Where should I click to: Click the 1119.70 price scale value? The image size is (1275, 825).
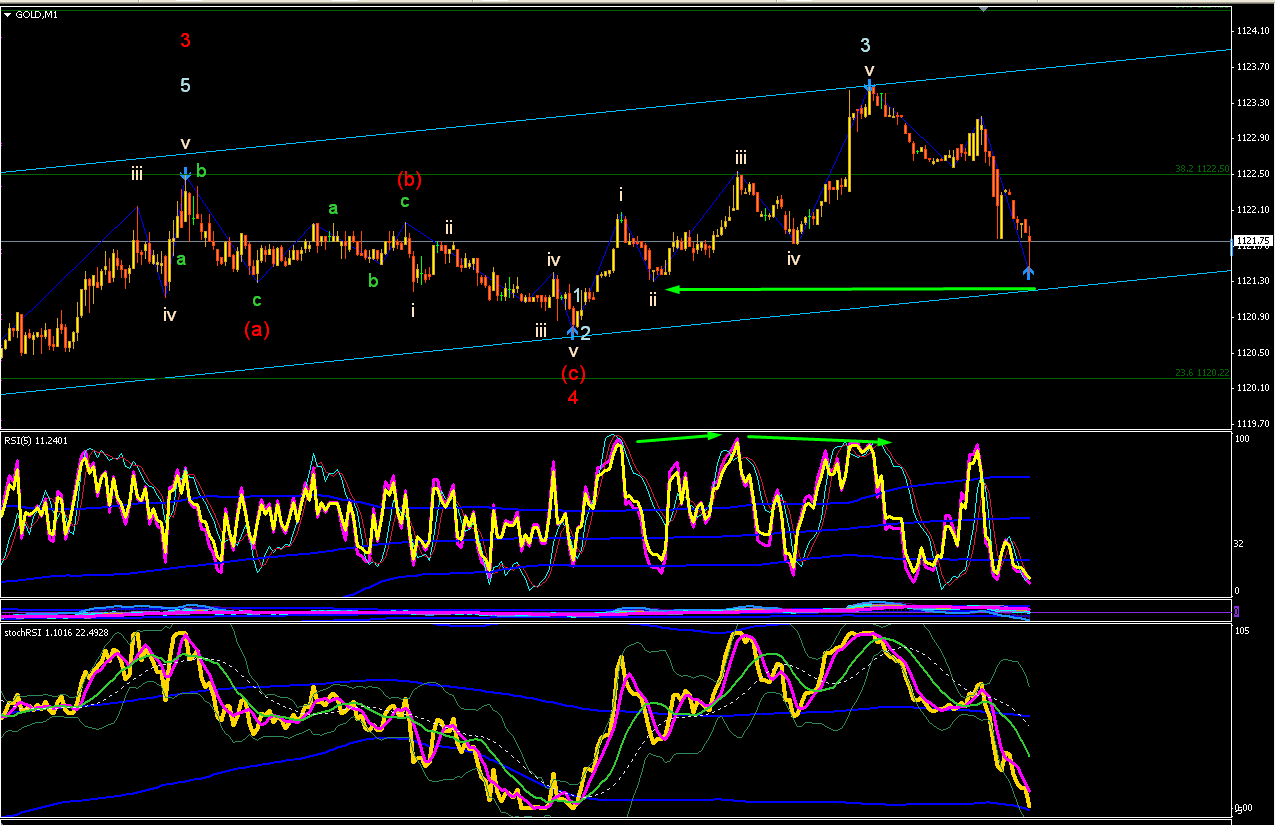[1254, 424]
